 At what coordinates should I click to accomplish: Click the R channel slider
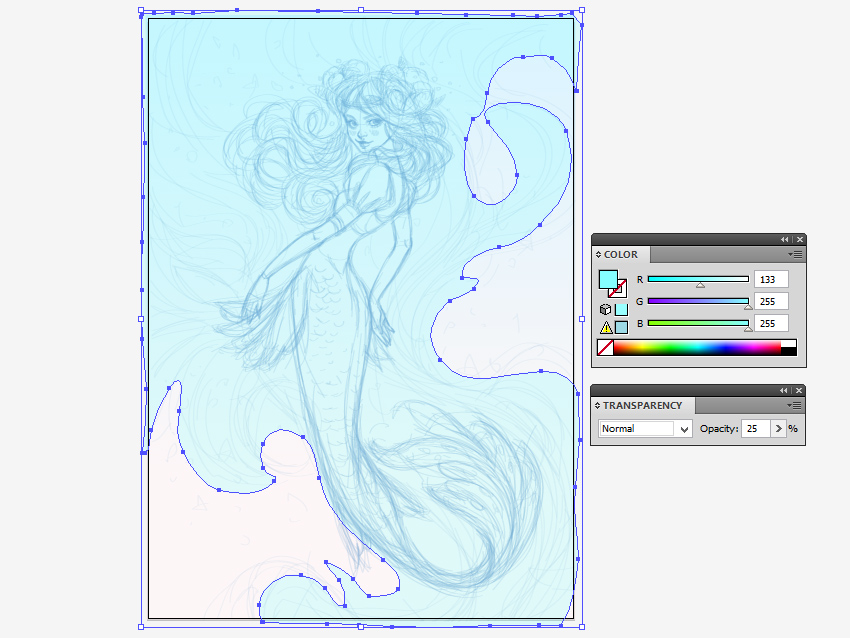(x=698, y=280)
